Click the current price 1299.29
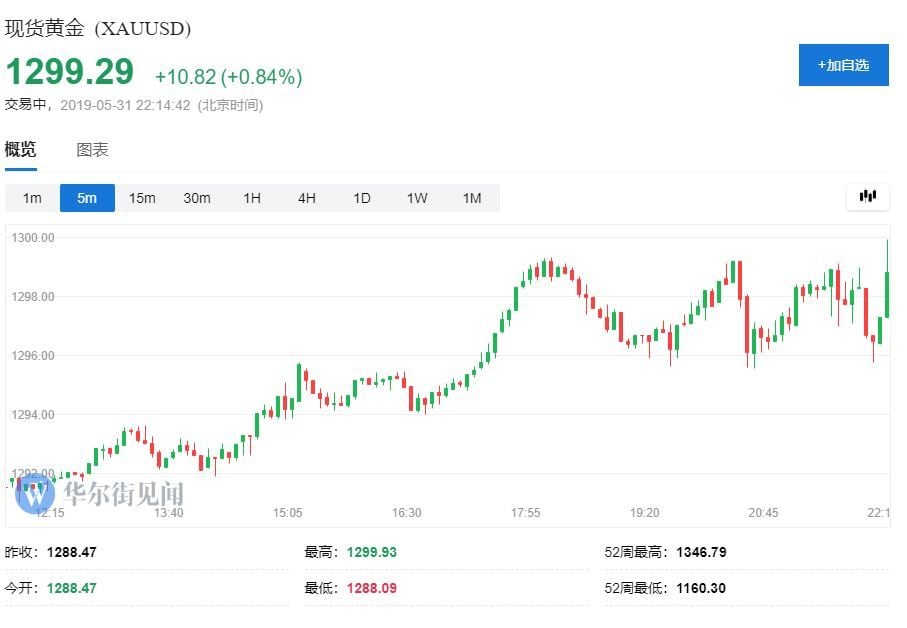The image size is (907, 628). pyautogui.click(x=70, y=72)
